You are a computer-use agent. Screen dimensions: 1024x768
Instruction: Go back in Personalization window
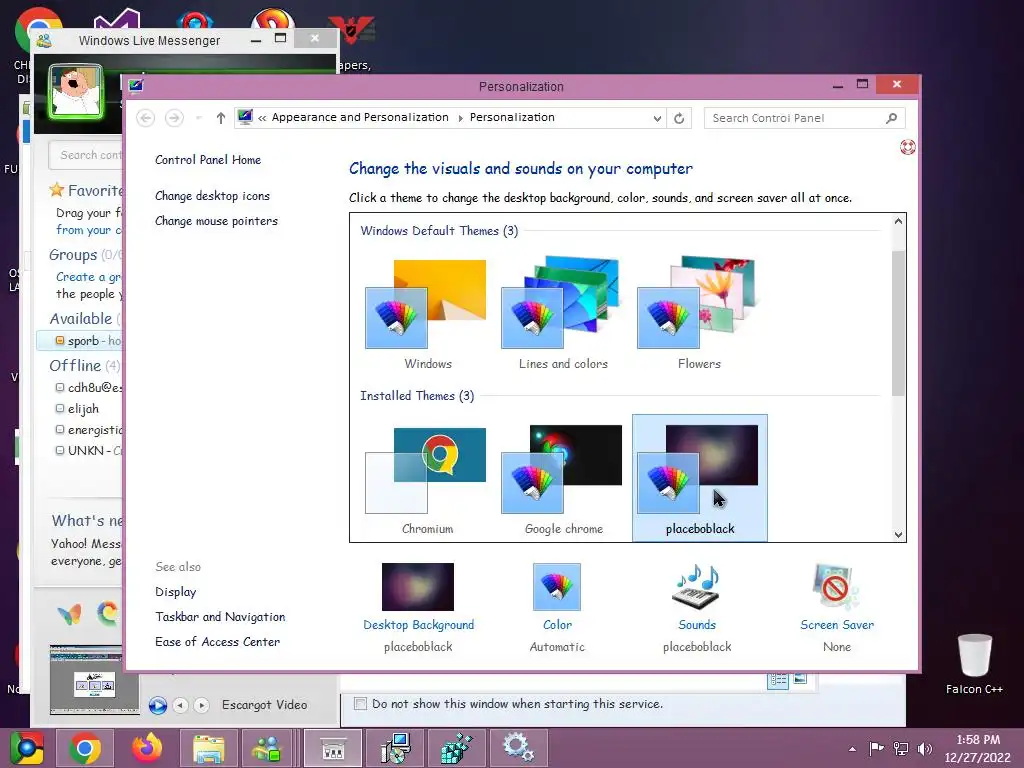click(146, 118)
